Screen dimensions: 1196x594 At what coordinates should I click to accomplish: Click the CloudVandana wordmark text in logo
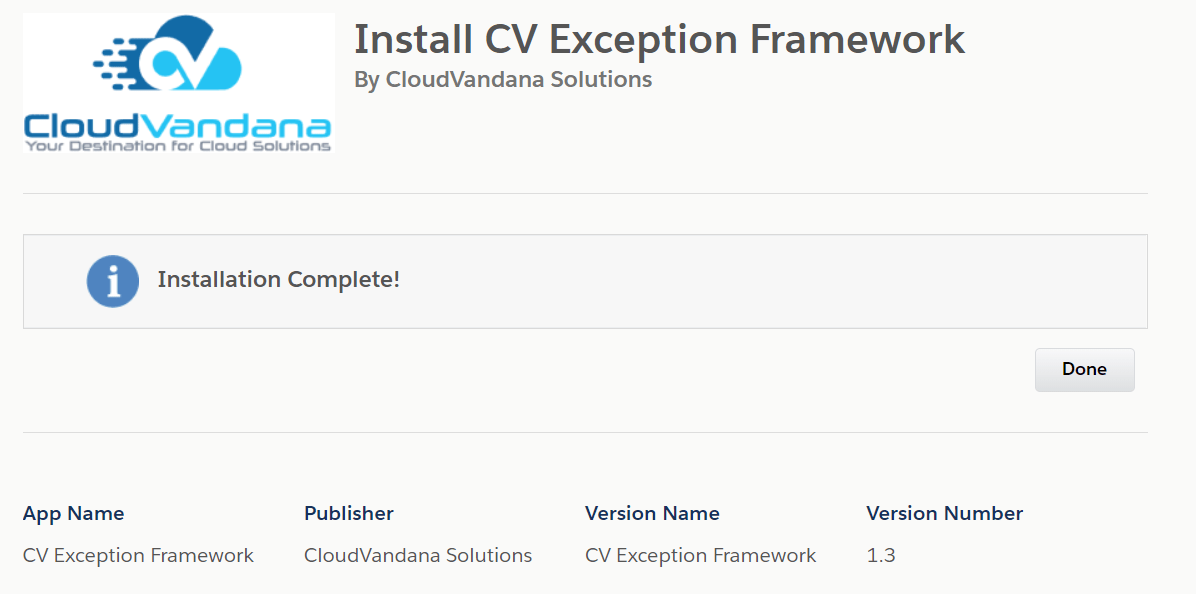(178, 123)
